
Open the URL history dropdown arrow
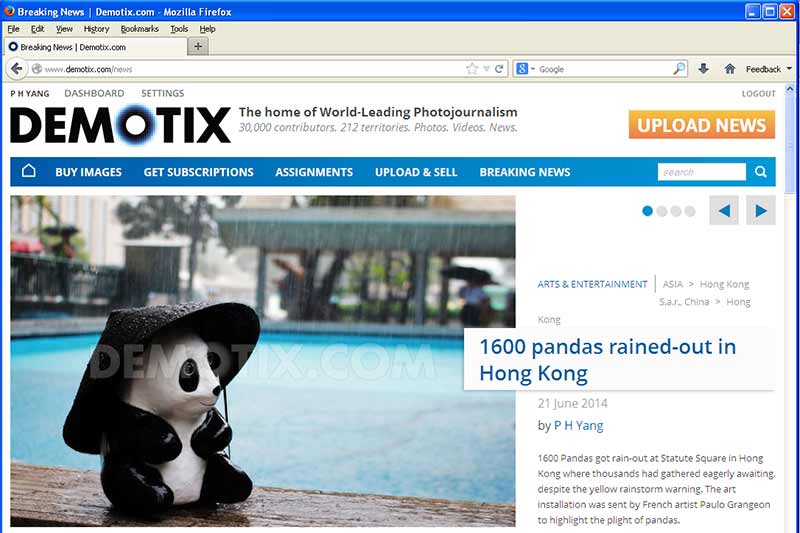coord(486,69)
